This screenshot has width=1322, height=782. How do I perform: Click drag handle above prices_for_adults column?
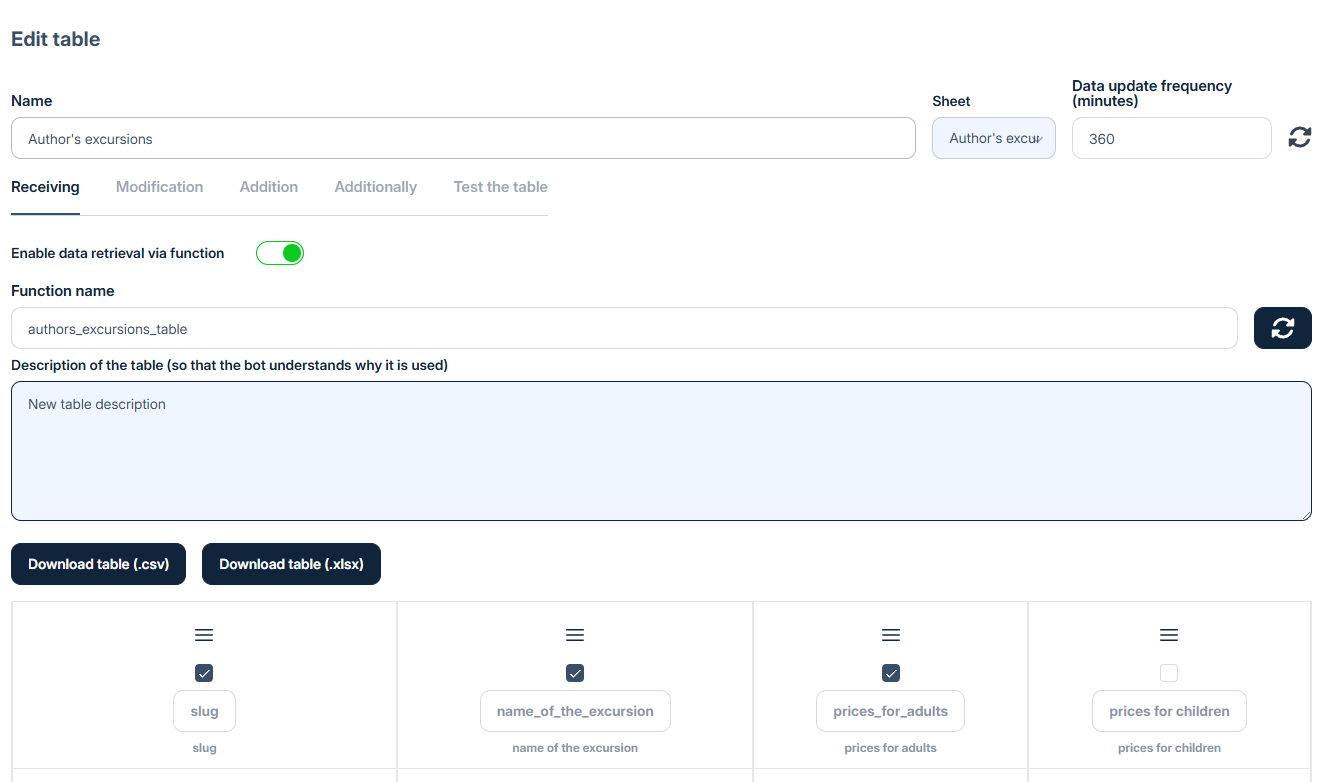891,635
